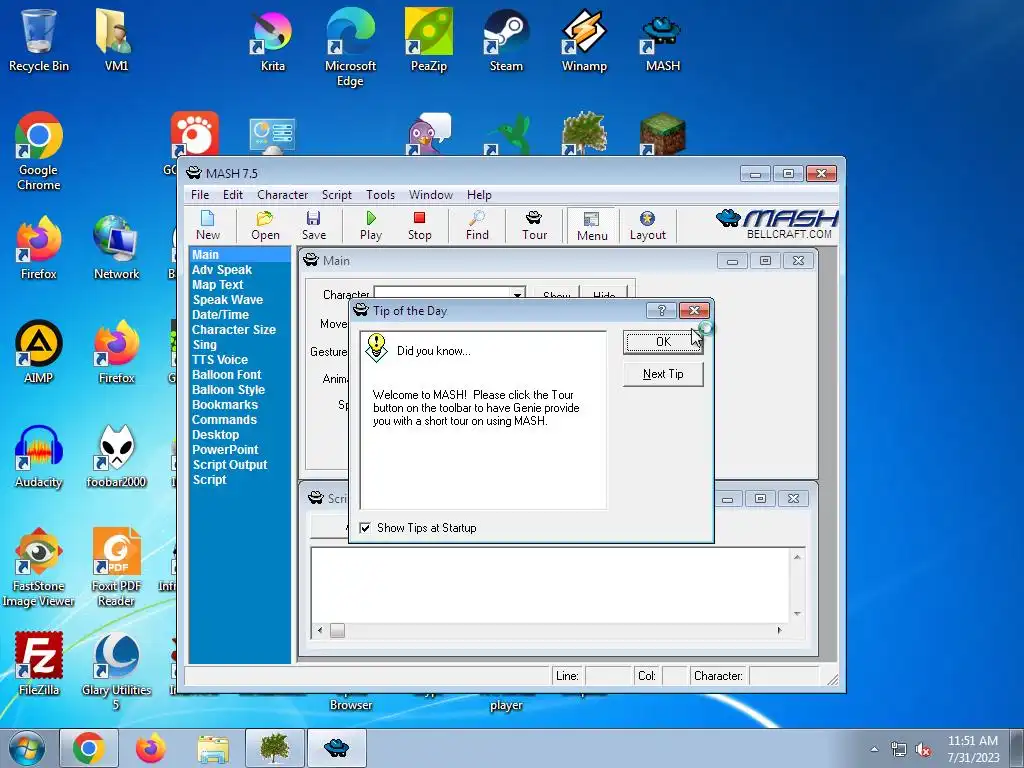Open a script with the Open toolbar icon

[265, 225]
